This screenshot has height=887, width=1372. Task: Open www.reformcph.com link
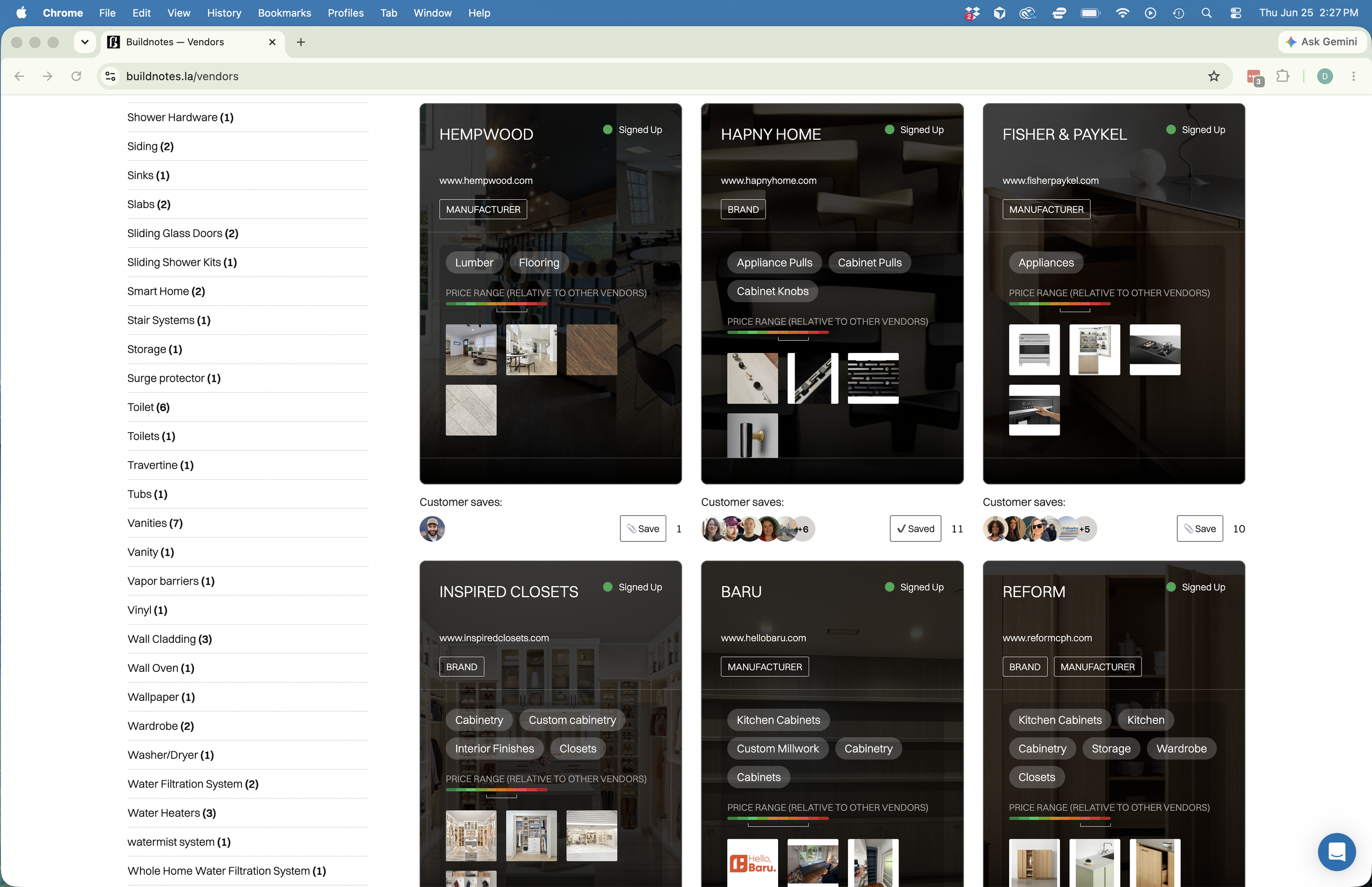[1047, 638]
